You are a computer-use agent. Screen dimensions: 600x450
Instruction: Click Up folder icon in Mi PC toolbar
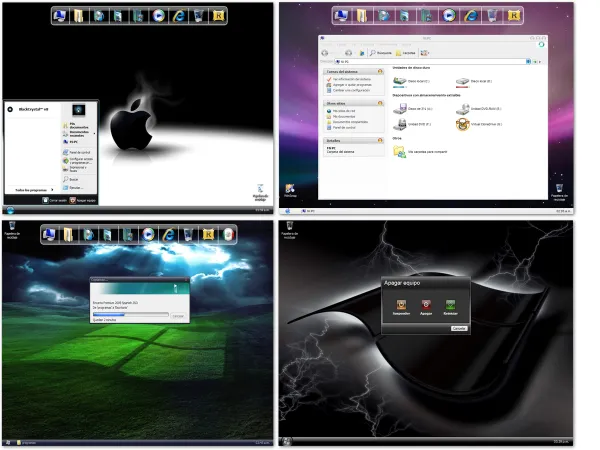point(361,53)
